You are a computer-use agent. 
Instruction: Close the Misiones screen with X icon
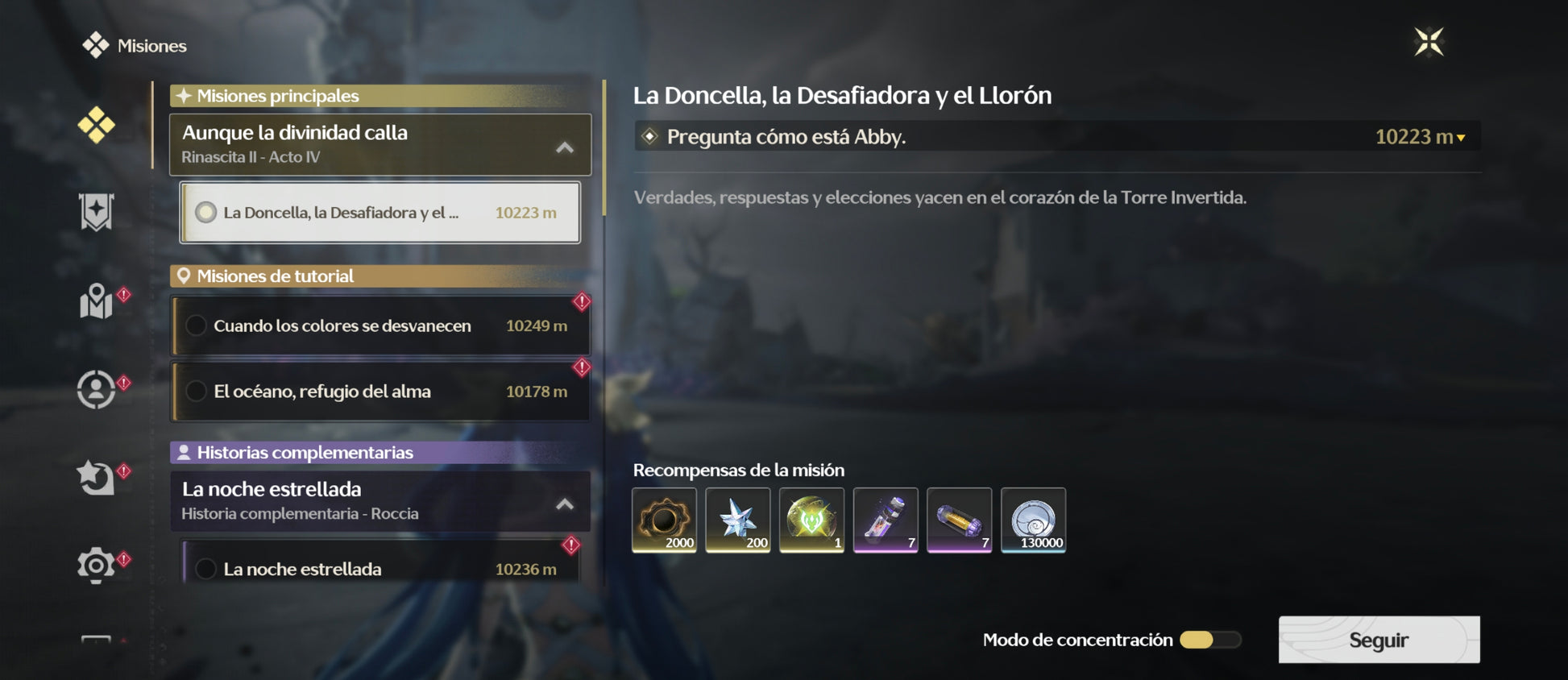[1429, 42]
